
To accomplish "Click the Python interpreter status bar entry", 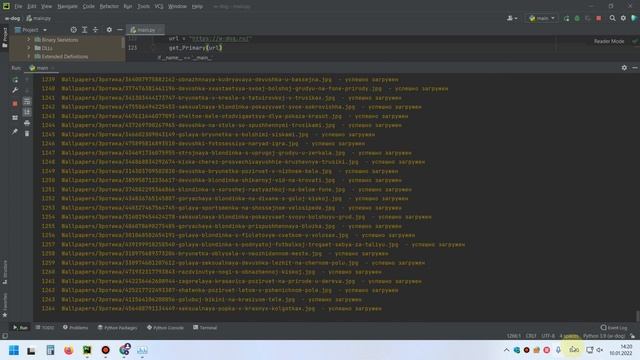I will 604,336.
